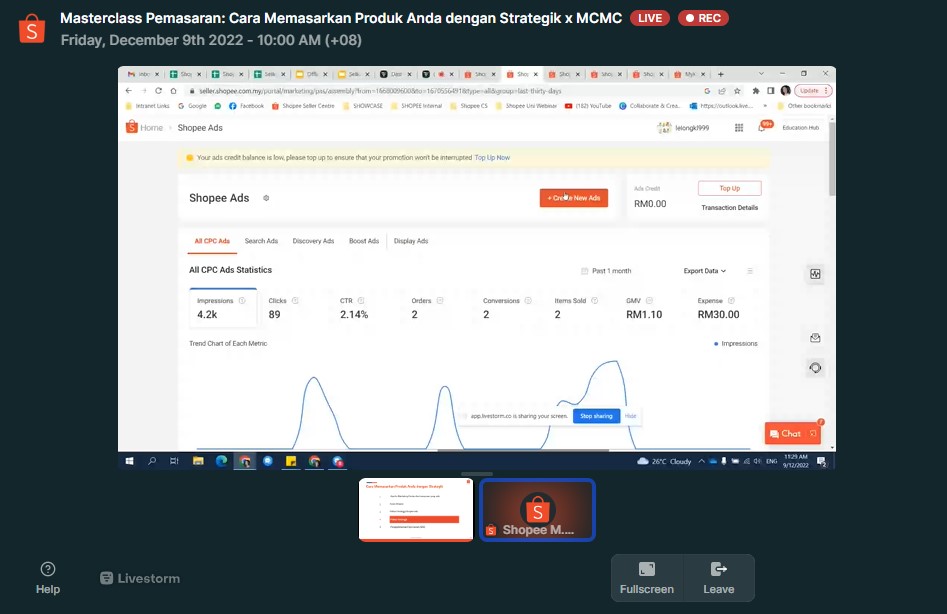Open the metrics list settings icon
Image resolution: width=947 pixels, height=614 pixels.
click(x=750, y=271)
